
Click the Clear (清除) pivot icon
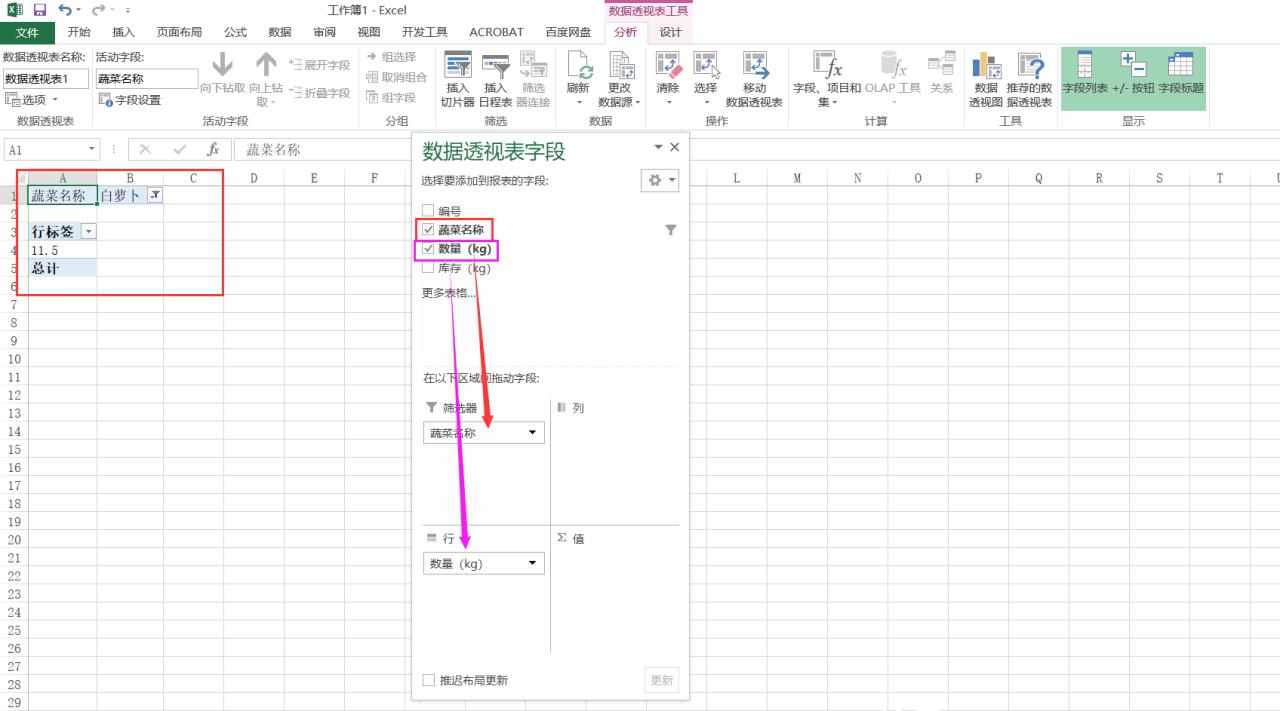[667, 80]
